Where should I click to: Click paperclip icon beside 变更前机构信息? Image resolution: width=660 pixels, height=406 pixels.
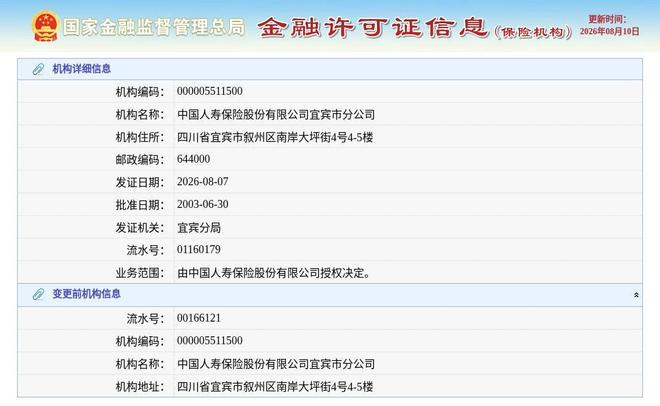[38, 294]
